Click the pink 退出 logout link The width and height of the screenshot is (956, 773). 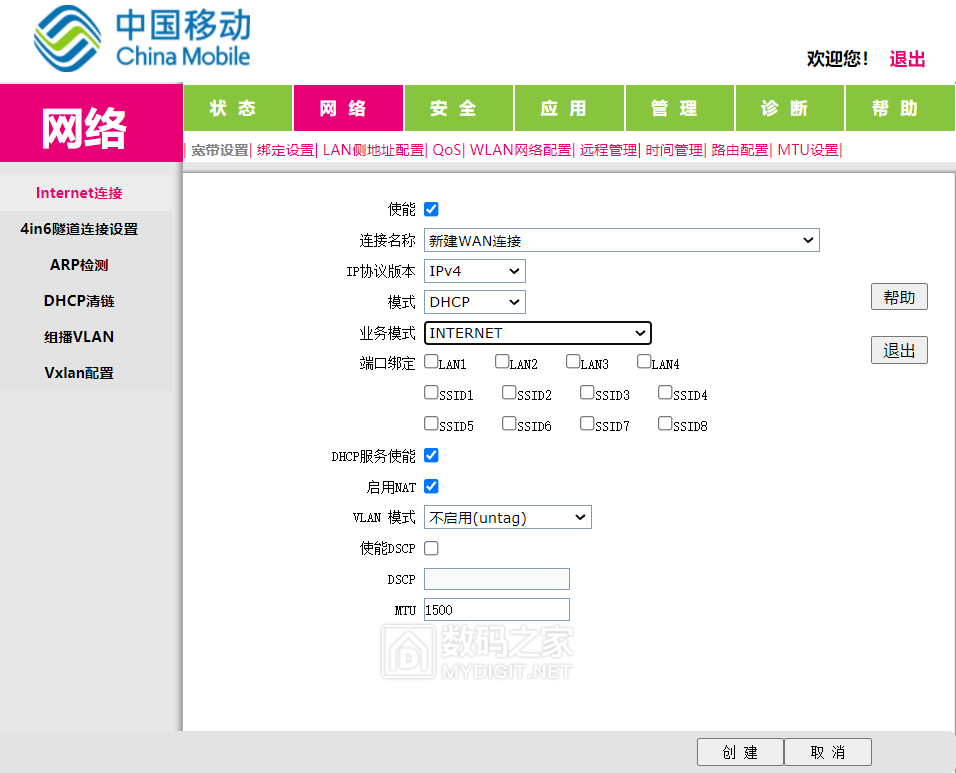[907, 59]
